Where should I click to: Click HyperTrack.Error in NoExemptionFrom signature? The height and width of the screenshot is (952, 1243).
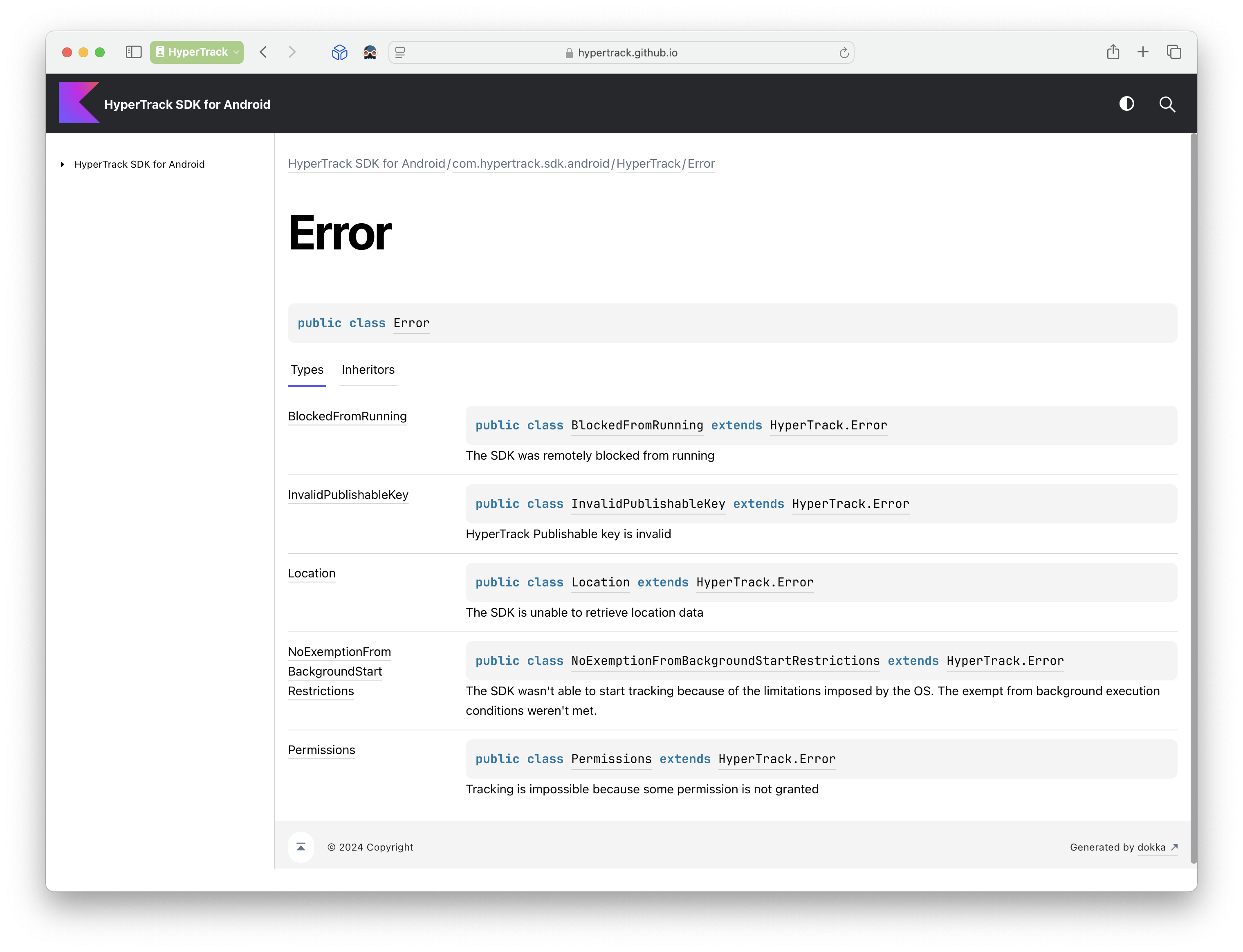coord(1005,661)
